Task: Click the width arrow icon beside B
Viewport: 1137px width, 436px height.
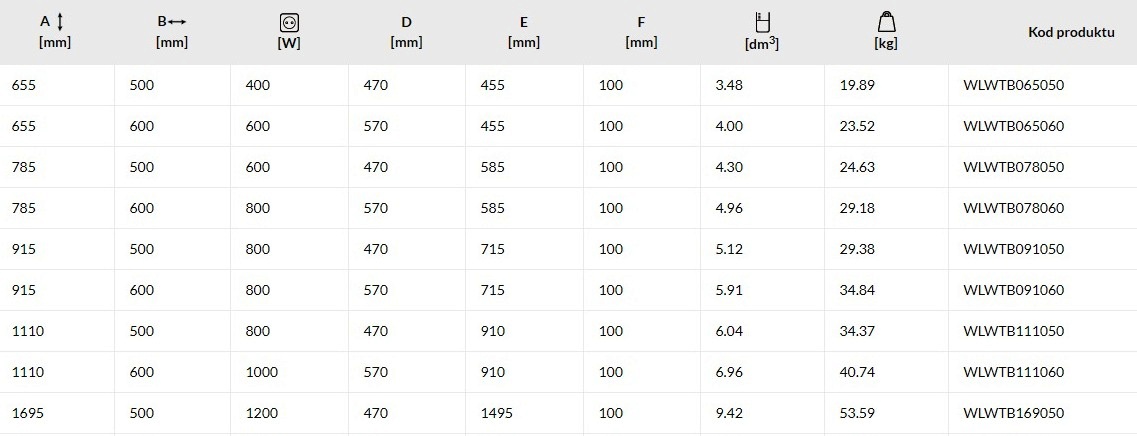Action: (x=178, y=22)
